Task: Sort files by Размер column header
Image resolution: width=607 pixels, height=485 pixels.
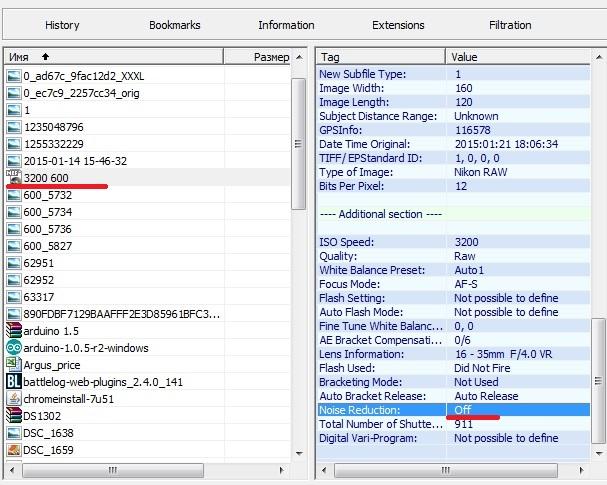Action: click(257, 57)
